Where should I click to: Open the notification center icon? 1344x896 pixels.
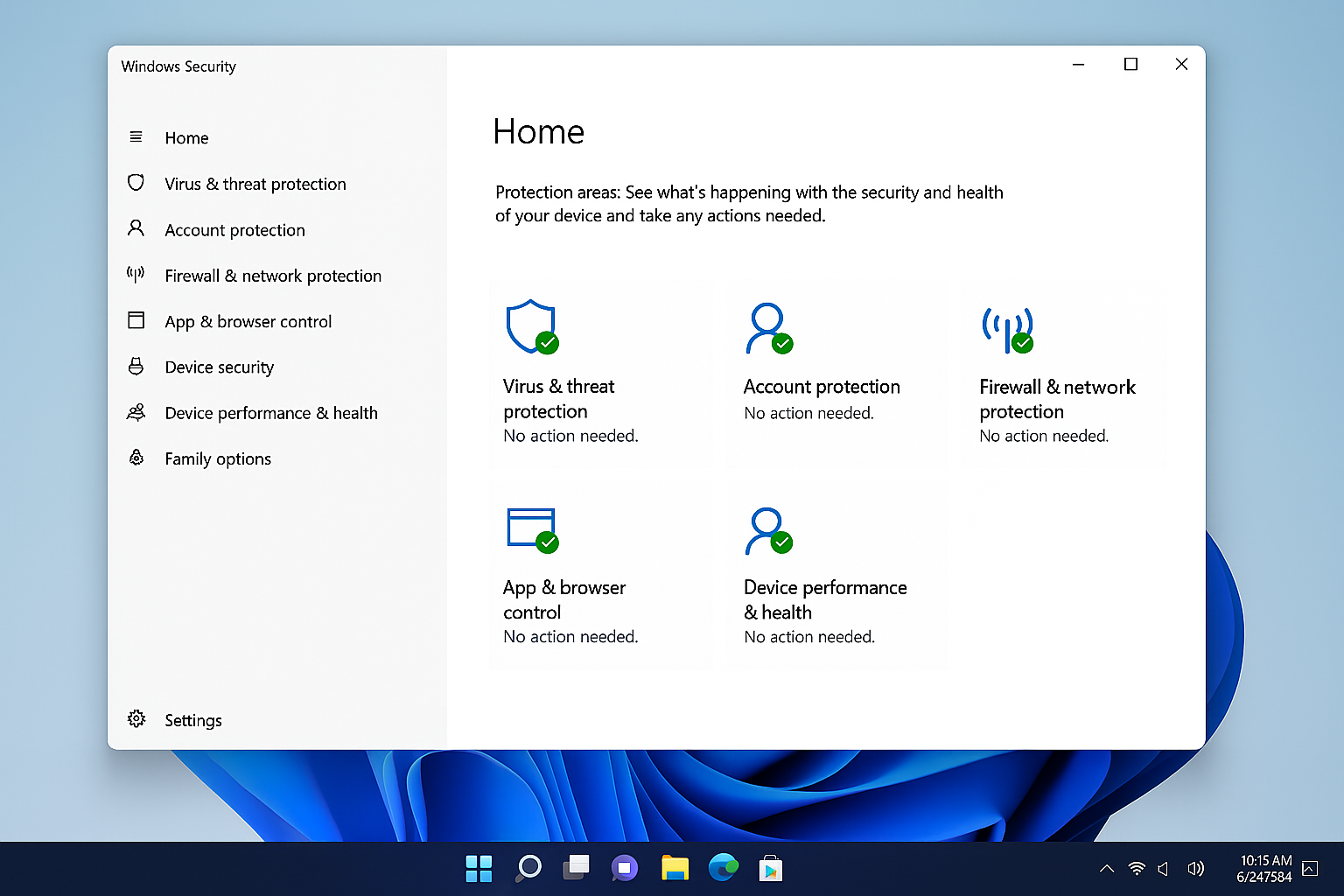tap(1310, 868)
